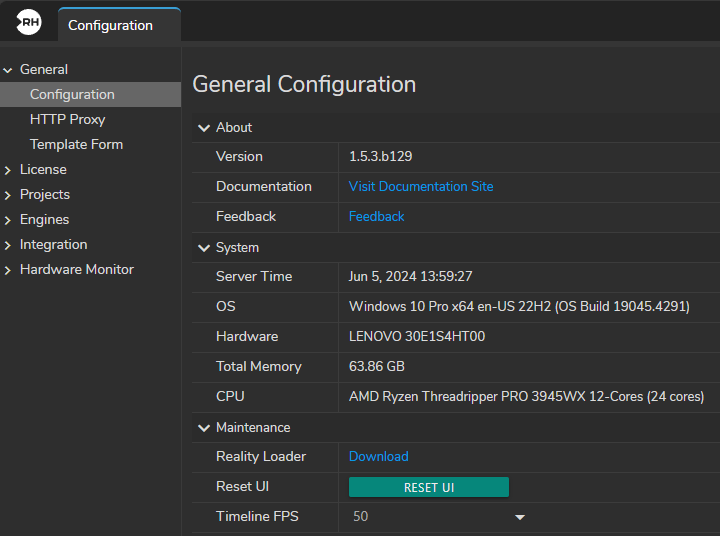Open Template Form page
Viewport: 720px width, 536px height.
pos(76,144)
